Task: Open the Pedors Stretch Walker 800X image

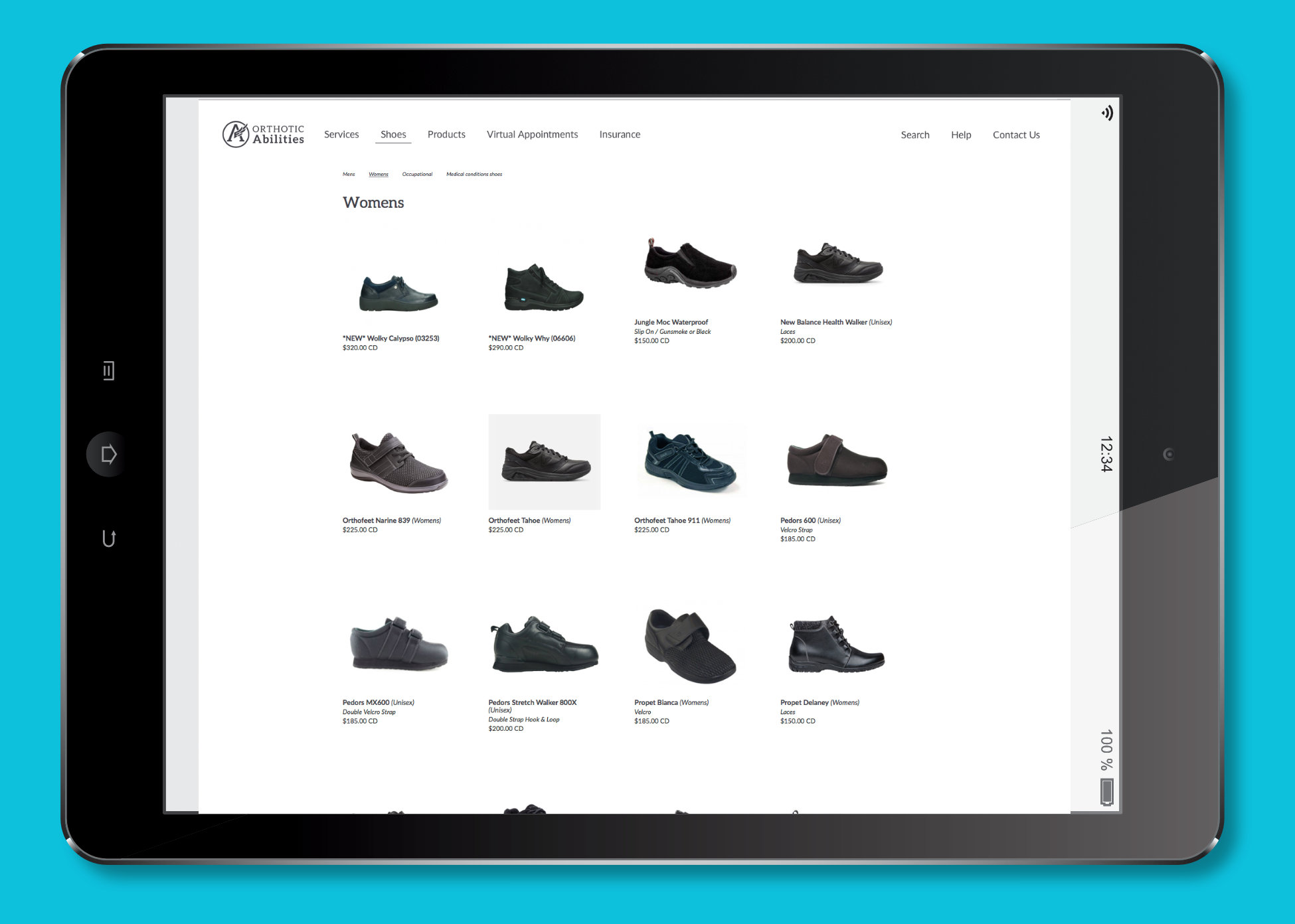Action: point(545,644)
